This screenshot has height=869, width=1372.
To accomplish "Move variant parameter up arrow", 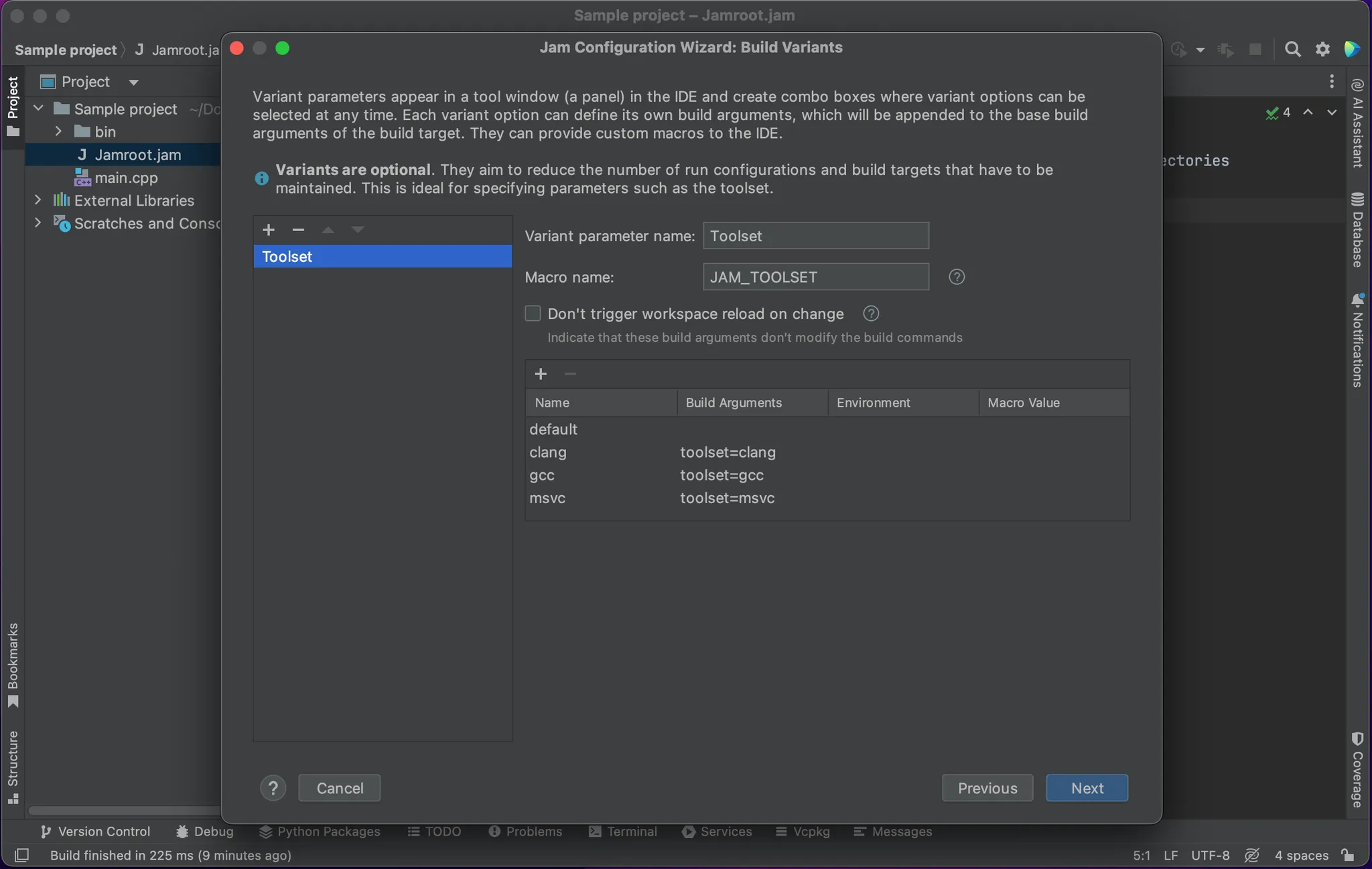I will tap(328, 230).
